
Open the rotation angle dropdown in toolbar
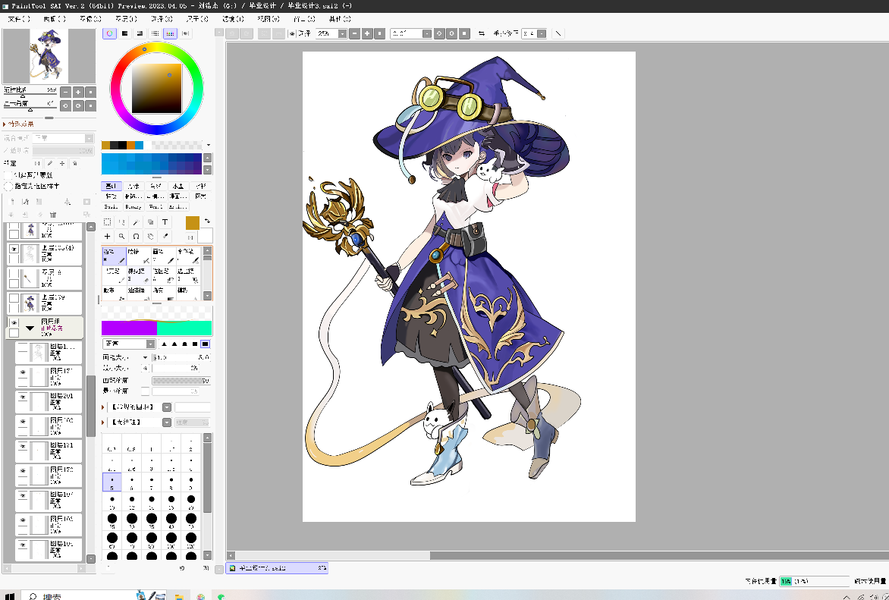[427, 33]
